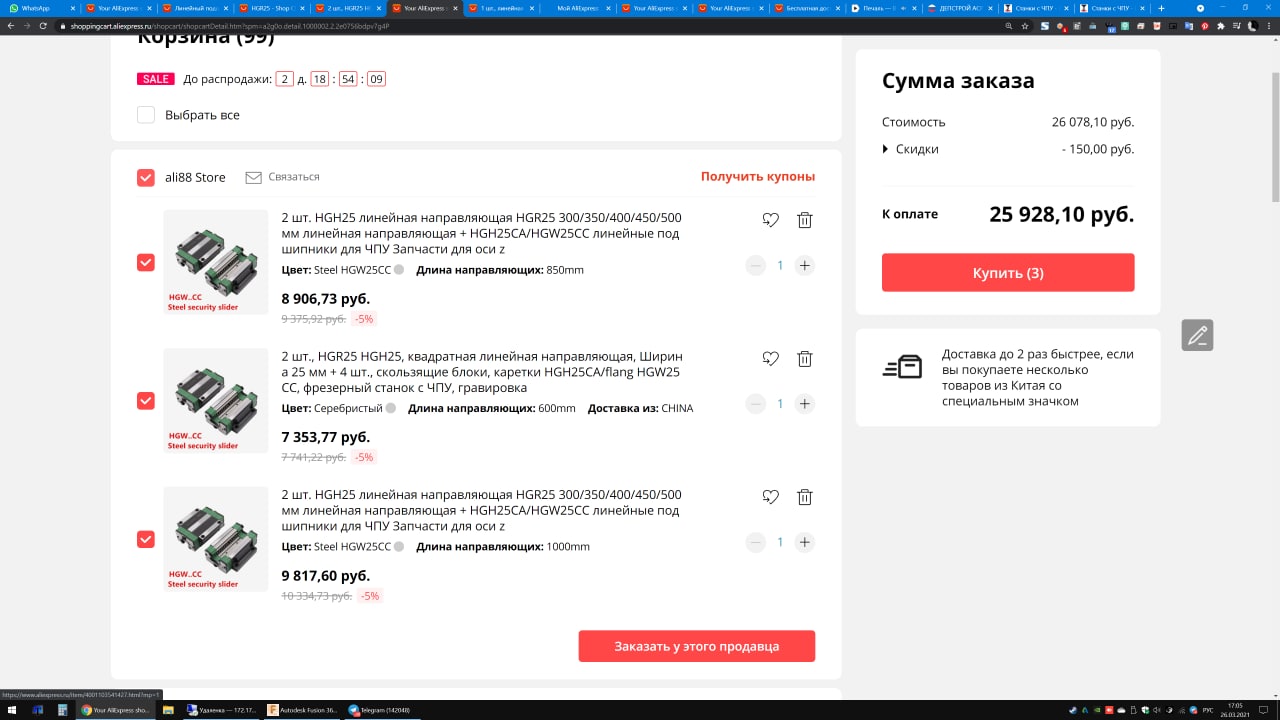
Task: Click the Серебристый color swatch dot
Action: pyautogui.click(x=391, y=408)
